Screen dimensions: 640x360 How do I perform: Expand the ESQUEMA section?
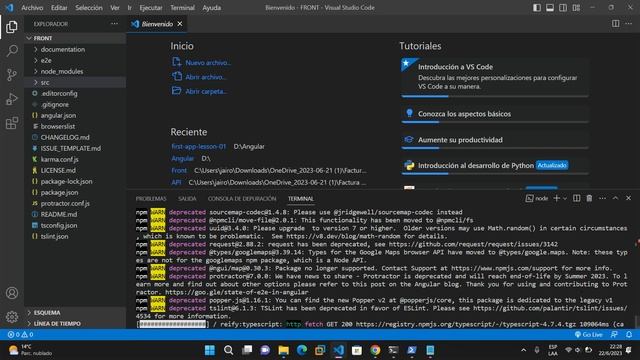[x=75, y=312]
